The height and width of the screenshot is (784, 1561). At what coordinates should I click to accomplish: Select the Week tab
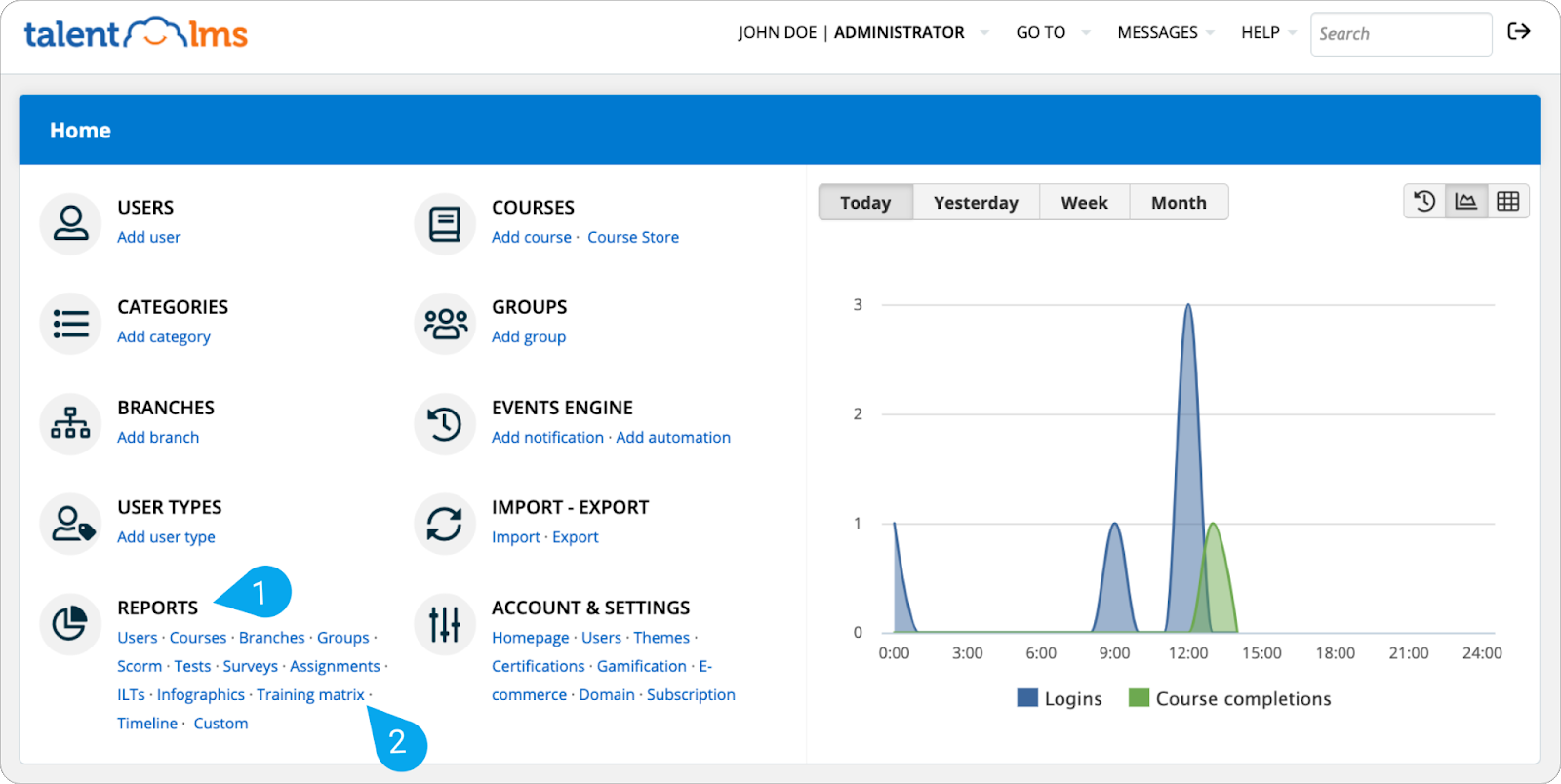click(1084, 202)
